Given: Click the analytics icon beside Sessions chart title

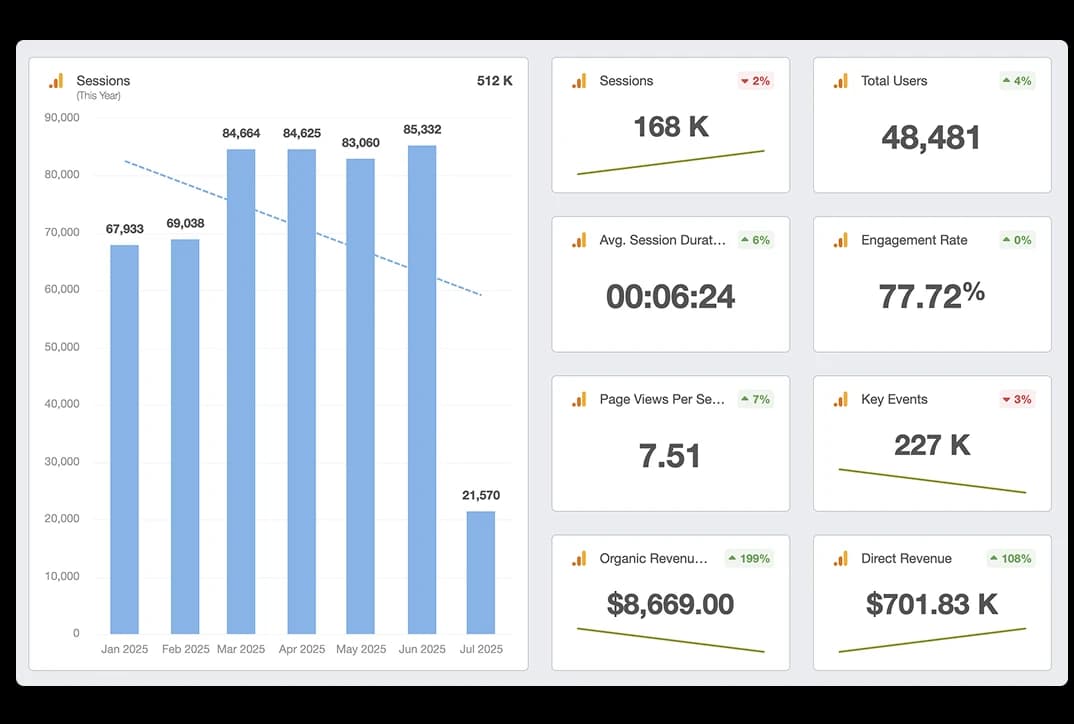Looking at the screenshot, I should click(x=56, y=81).
